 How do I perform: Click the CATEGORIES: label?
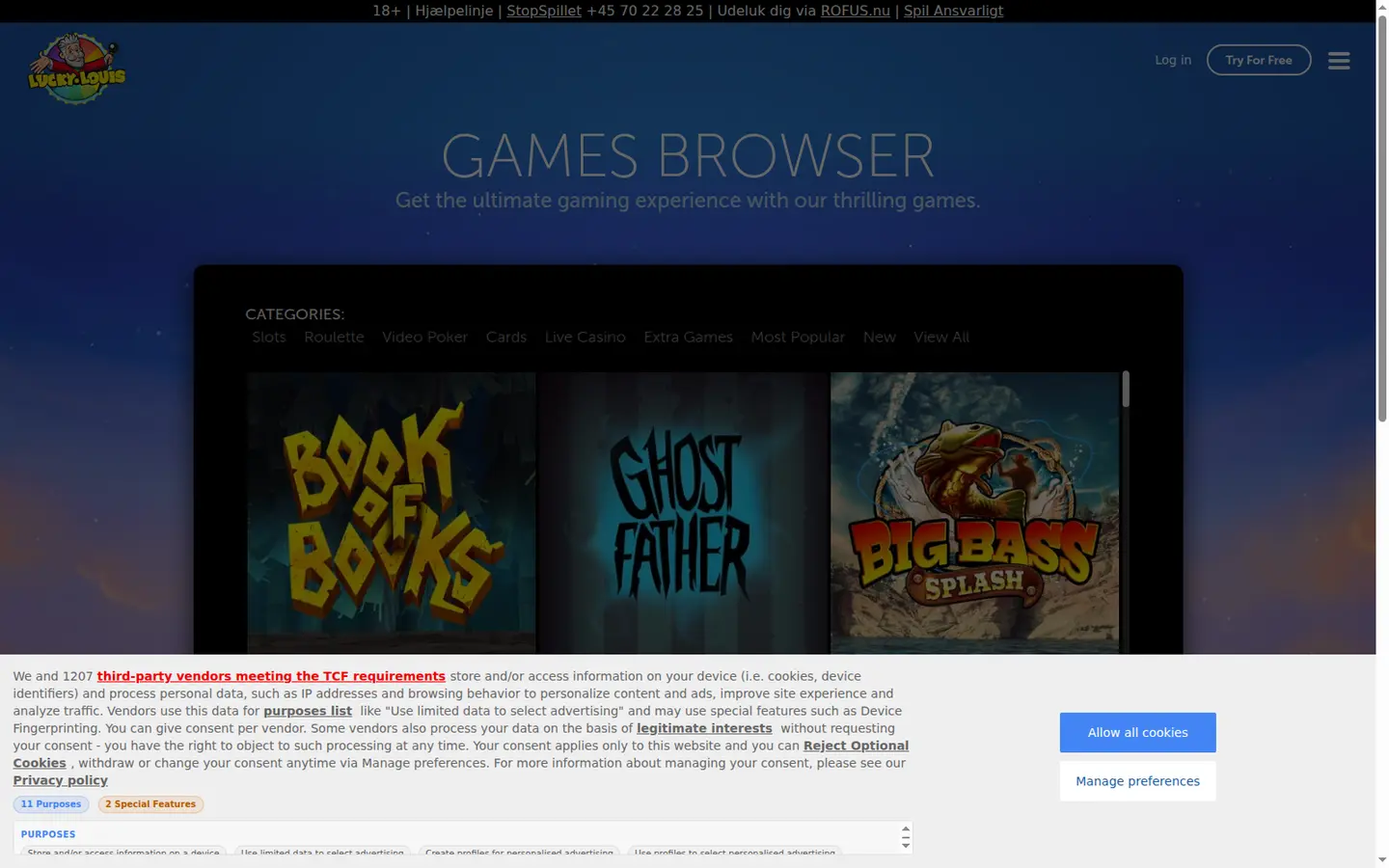pos(294,314)
